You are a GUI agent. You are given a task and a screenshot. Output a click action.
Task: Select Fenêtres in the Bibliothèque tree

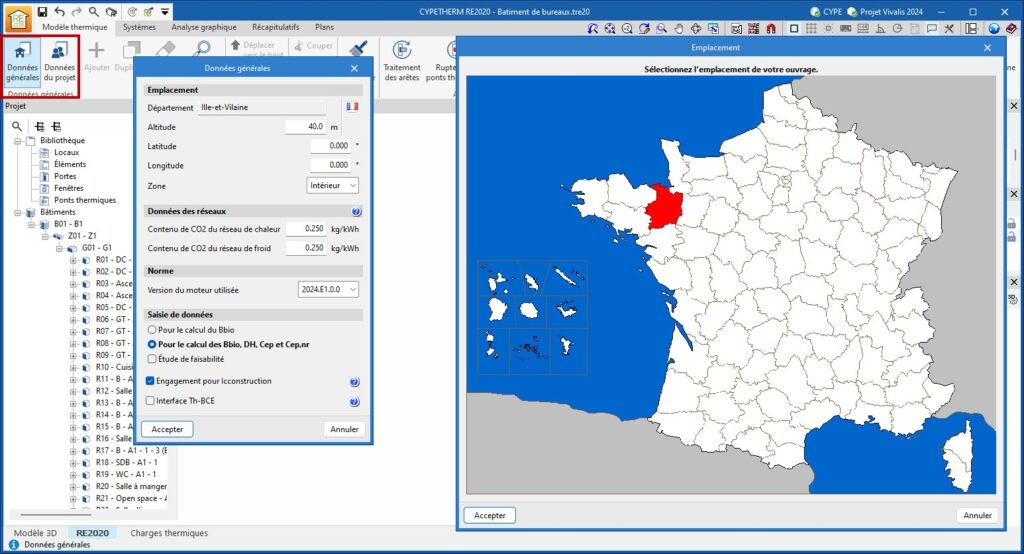(x=69, y=188)
